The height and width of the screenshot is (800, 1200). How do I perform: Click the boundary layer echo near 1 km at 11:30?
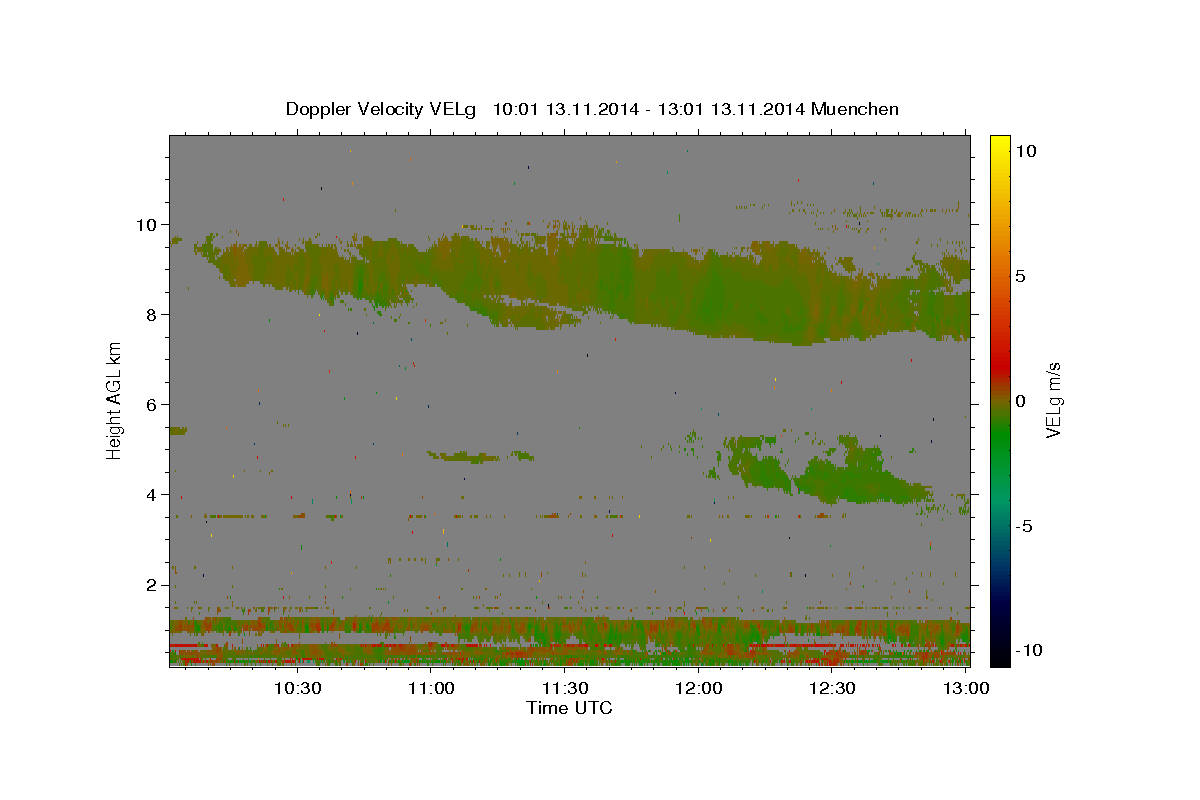(x=565, y=630)
